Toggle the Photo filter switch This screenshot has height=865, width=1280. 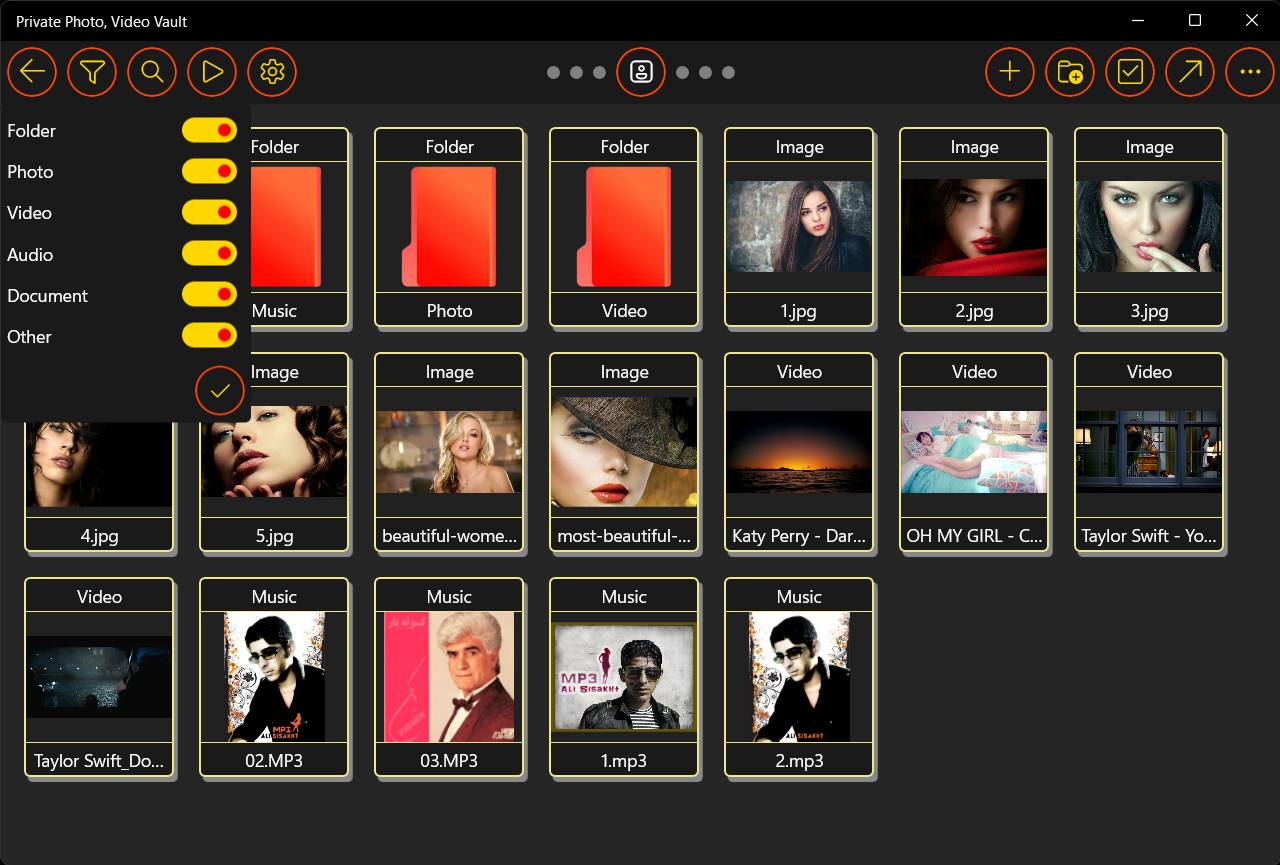click(x=209, y=171)
